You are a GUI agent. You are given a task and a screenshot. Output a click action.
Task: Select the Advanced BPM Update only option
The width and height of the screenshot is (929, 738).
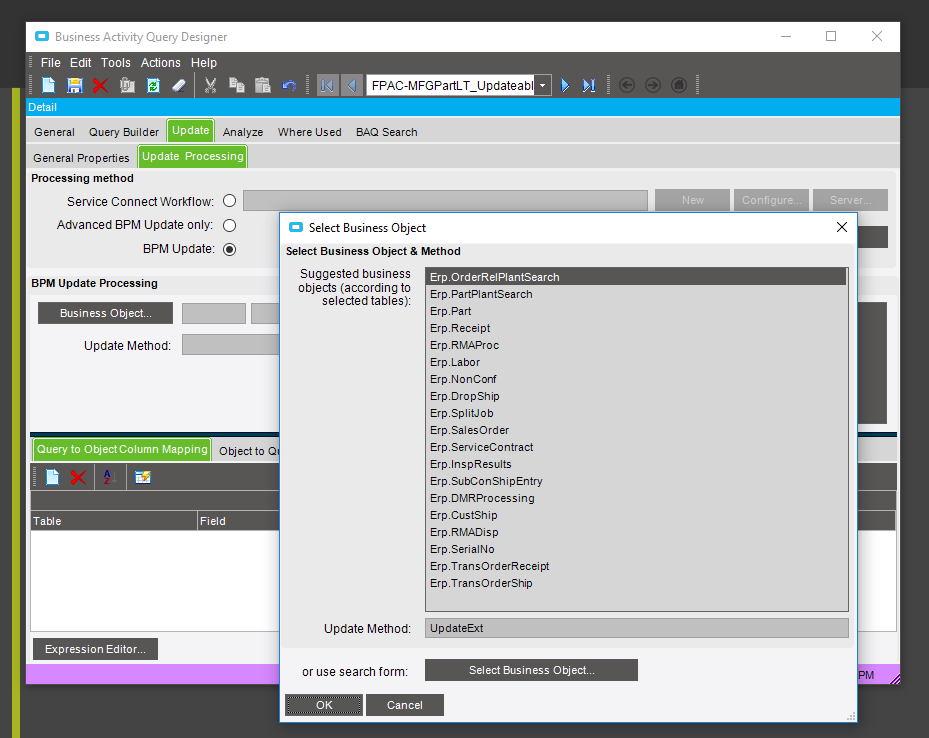(230, 225)
